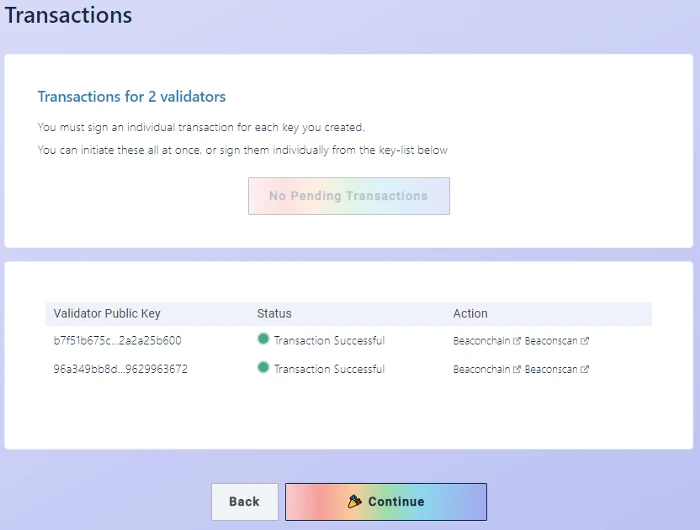
Task: Click external-link icon after Beaconchain in 96a349bb8d row
Action: pyautogui.click(x=517, y=369)
